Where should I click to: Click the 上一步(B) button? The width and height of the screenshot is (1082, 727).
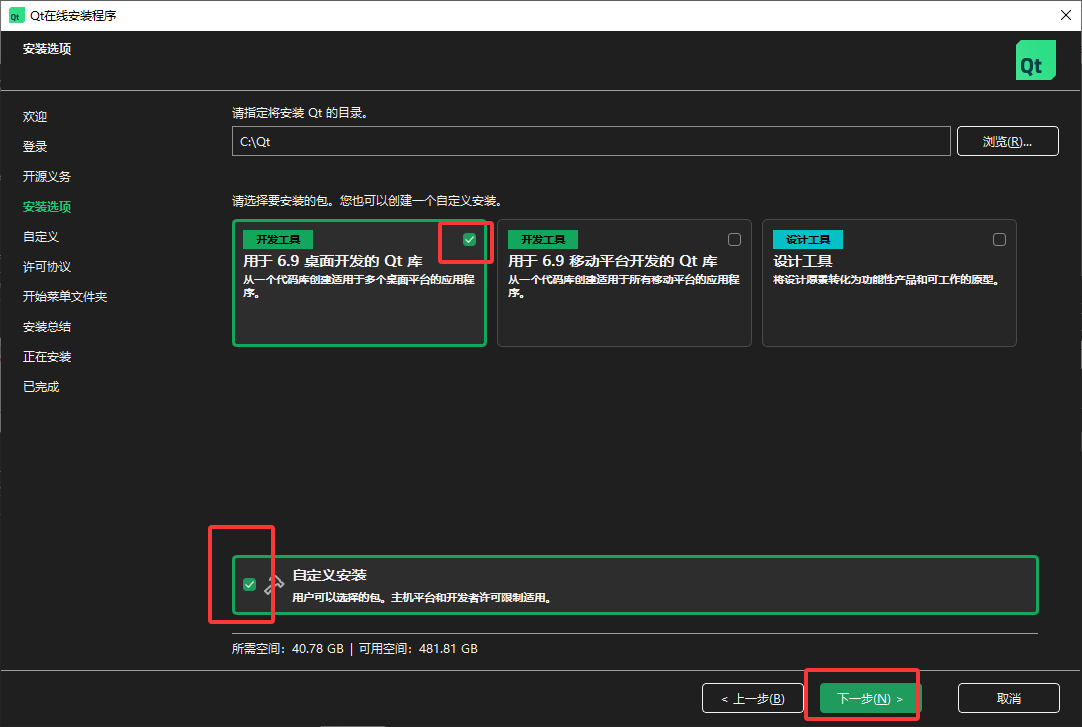pos(753,697)
